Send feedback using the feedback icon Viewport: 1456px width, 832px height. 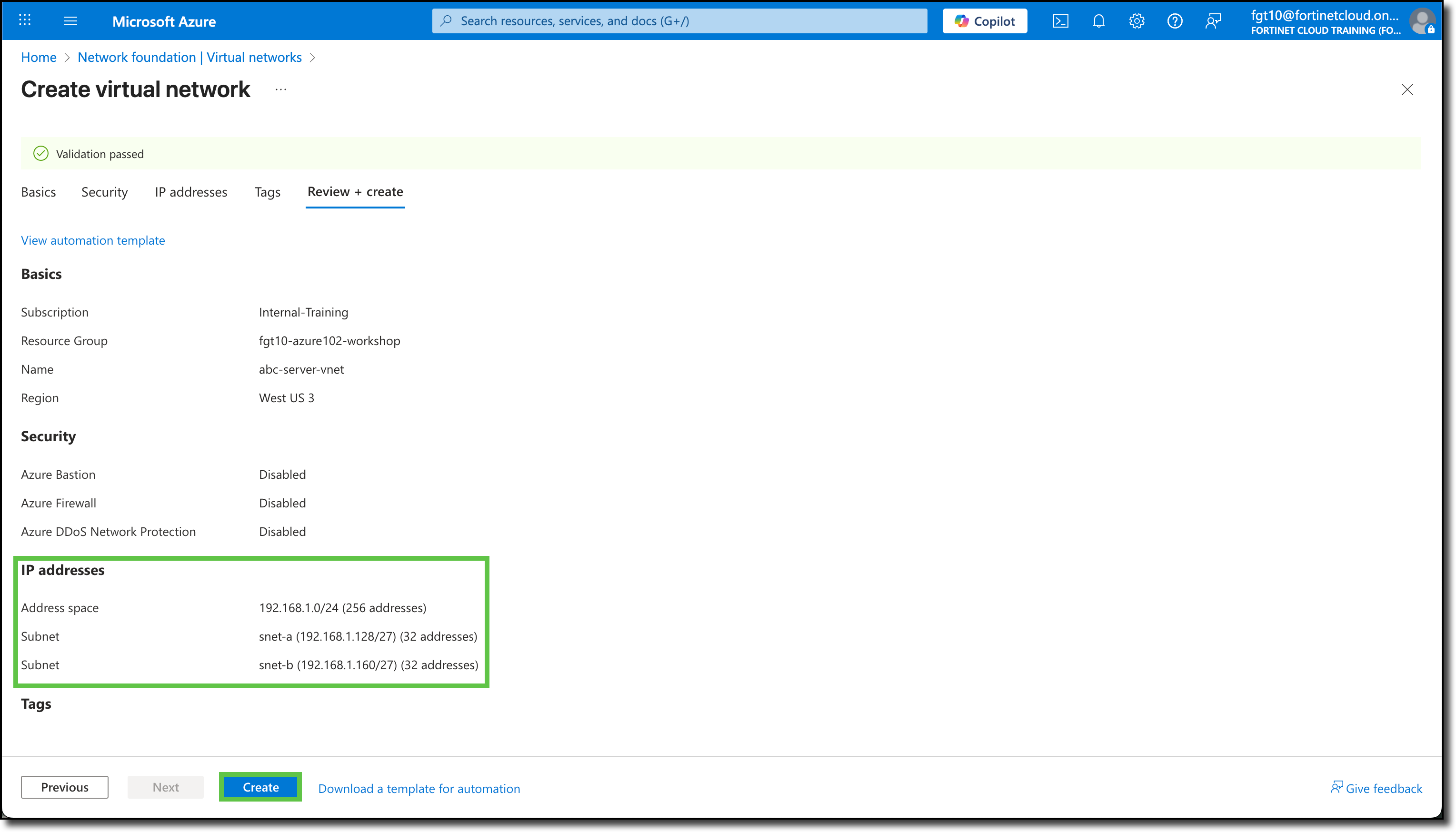click(x=1213, y=20)
